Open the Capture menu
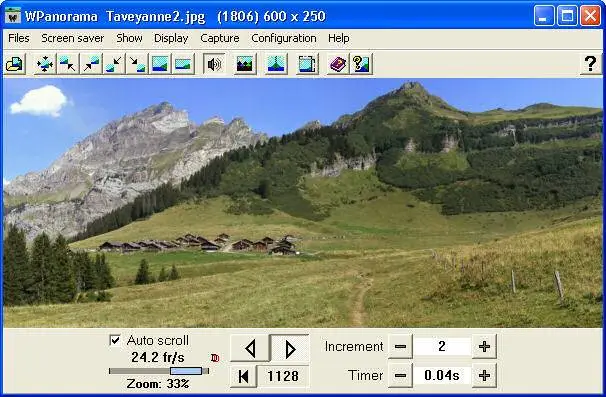Image resolution: width=606 pixels, height=397 pixels. tap(220, 38)
